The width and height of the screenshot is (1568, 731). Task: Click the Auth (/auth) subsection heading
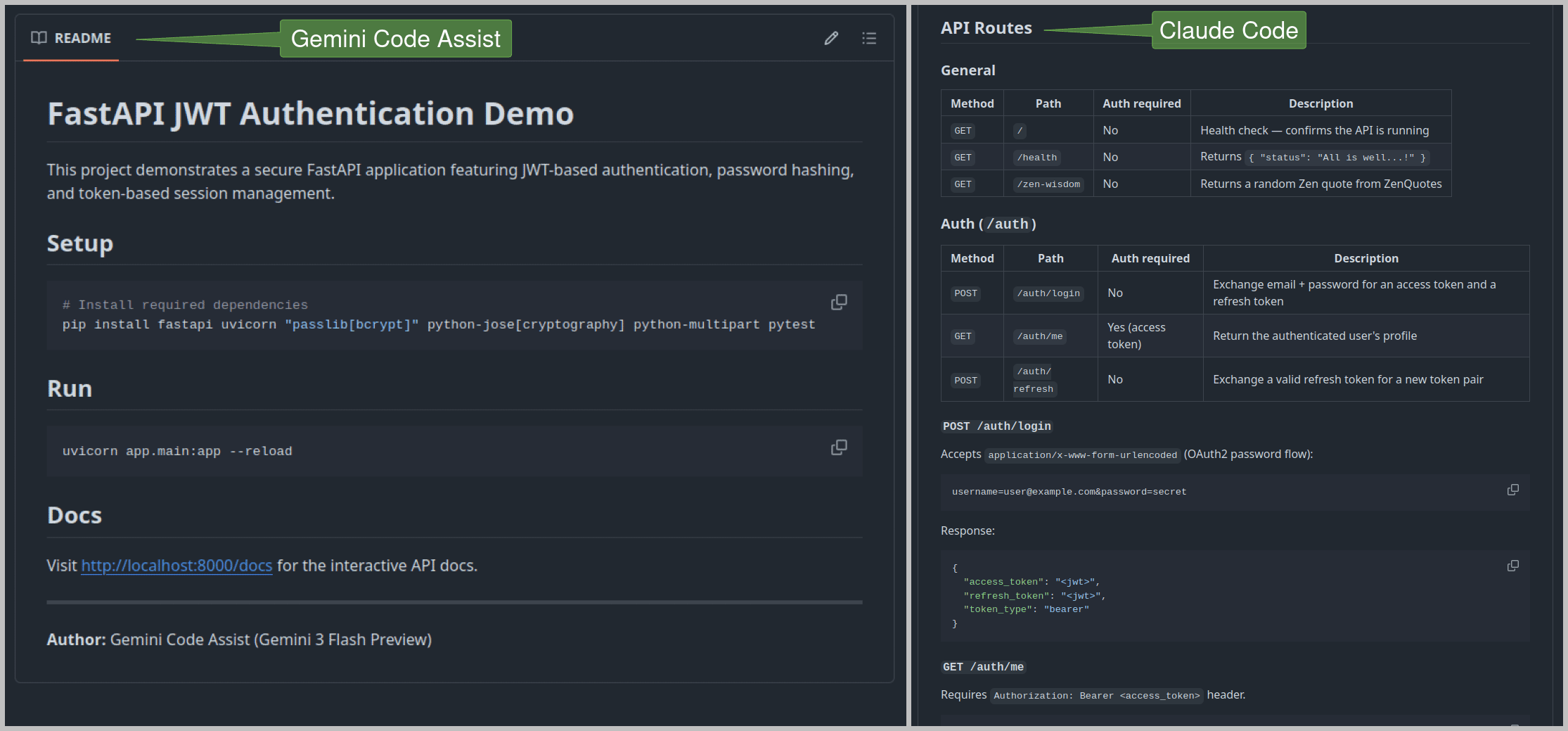pyautogui.click(x=989, y=224)
